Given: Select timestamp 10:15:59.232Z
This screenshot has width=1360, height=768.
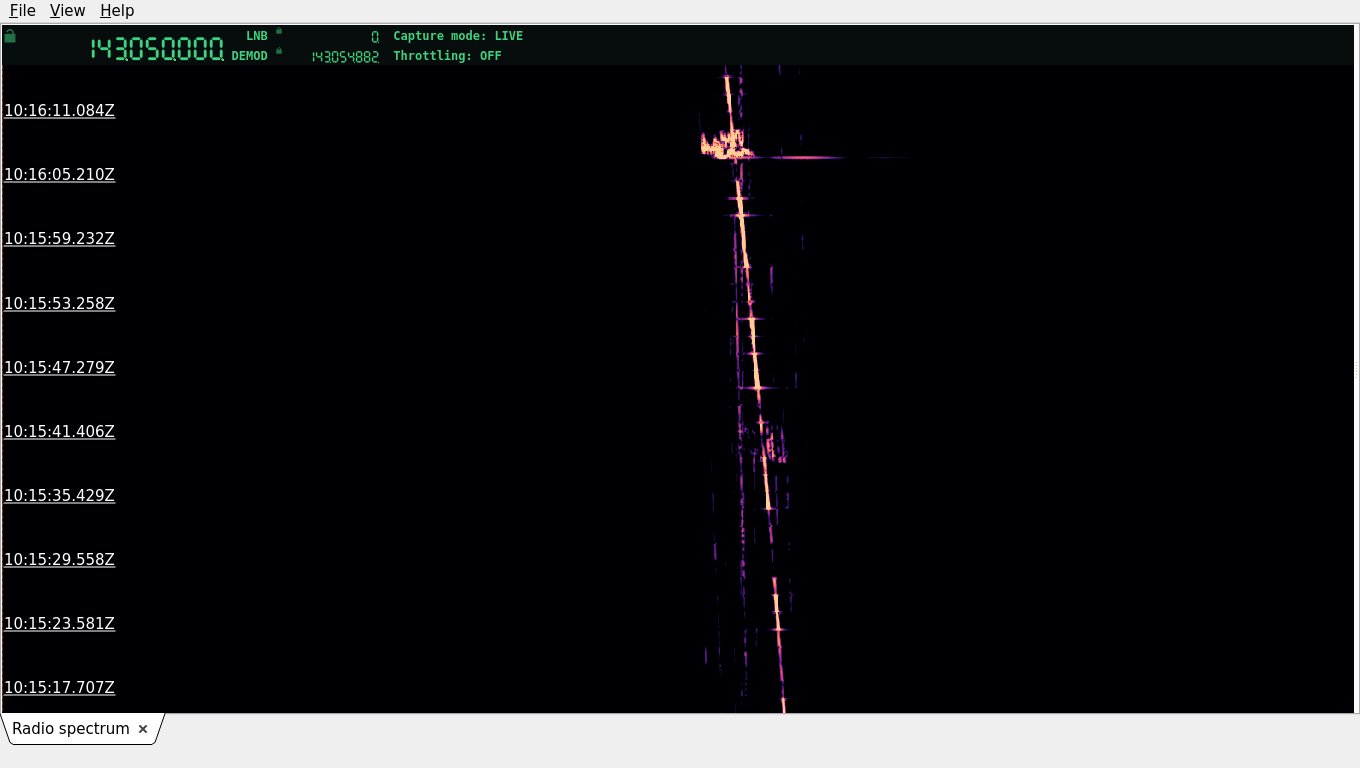Looking at the screenshot, I should click(60, 238).
